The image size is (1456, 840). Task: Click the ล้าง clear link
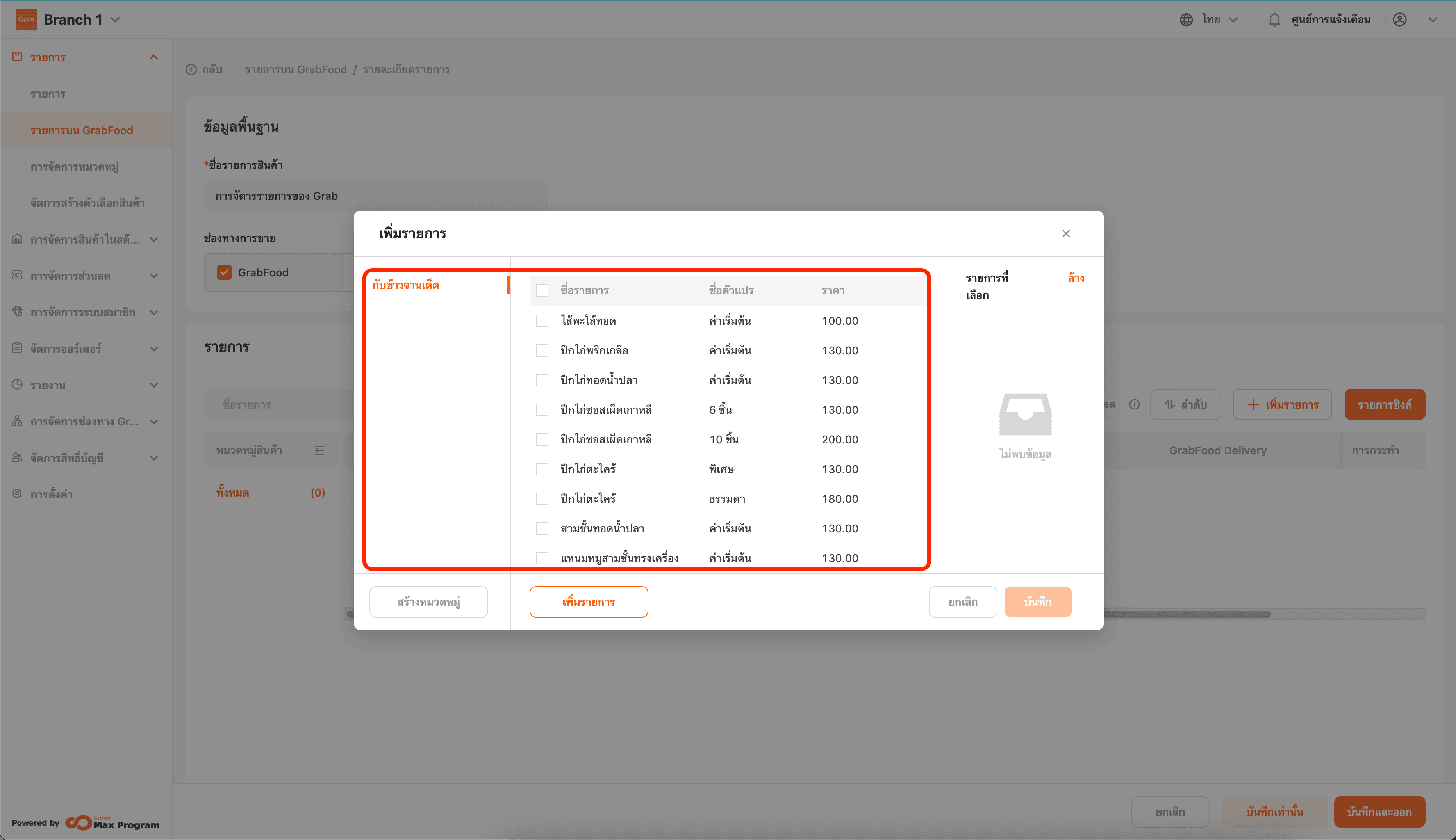[1075, 278]
